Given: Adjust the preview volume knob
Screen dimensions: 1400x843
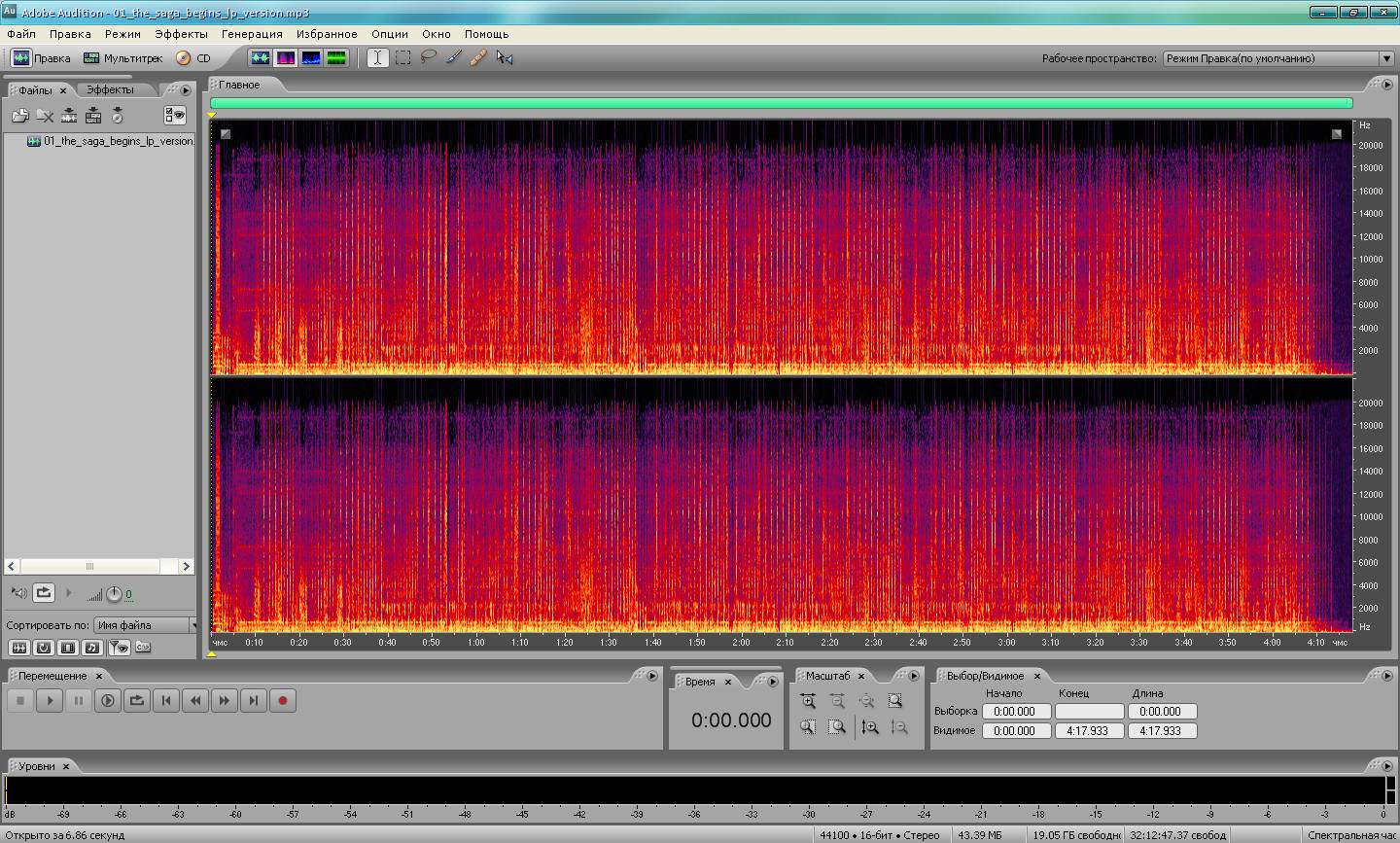Looking at the screenshot, I should (x=114, y=594).
